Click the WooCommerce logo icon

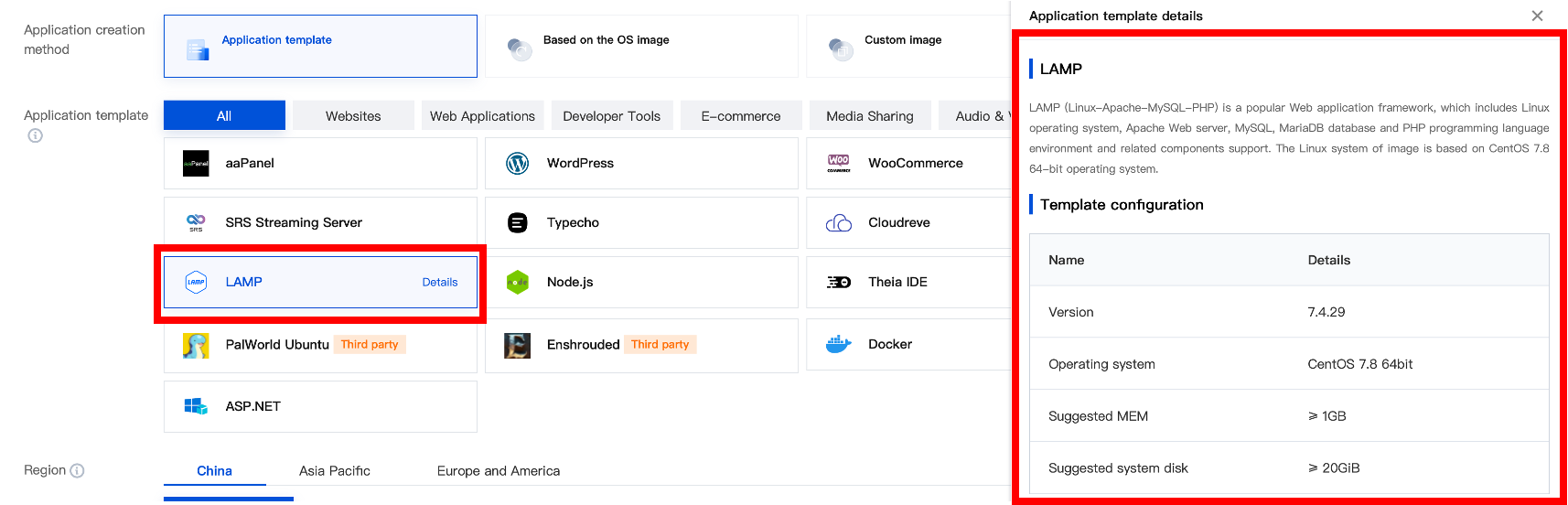(x=839, y=163)
